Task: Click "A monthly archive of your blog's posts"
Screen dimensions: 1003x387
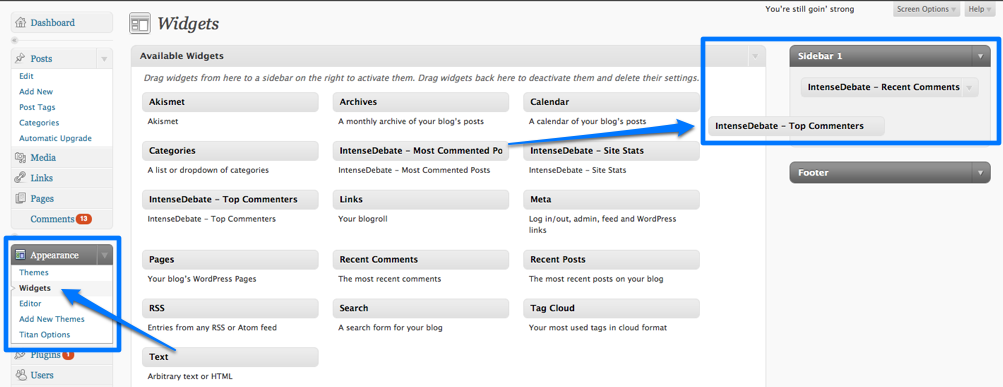Action: pyautogui.click(x=411, y=121)
